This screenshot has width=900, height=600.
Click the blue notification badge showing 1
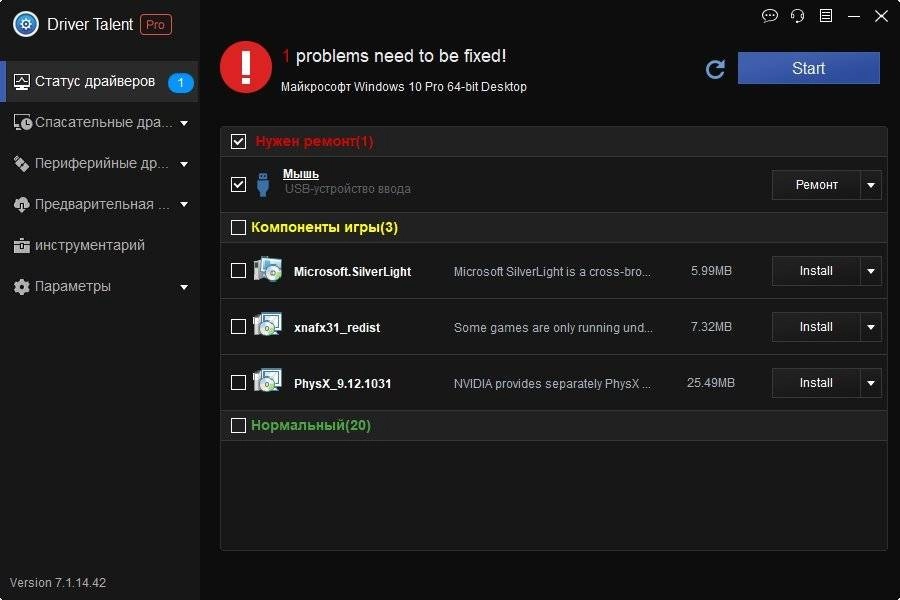180,83
